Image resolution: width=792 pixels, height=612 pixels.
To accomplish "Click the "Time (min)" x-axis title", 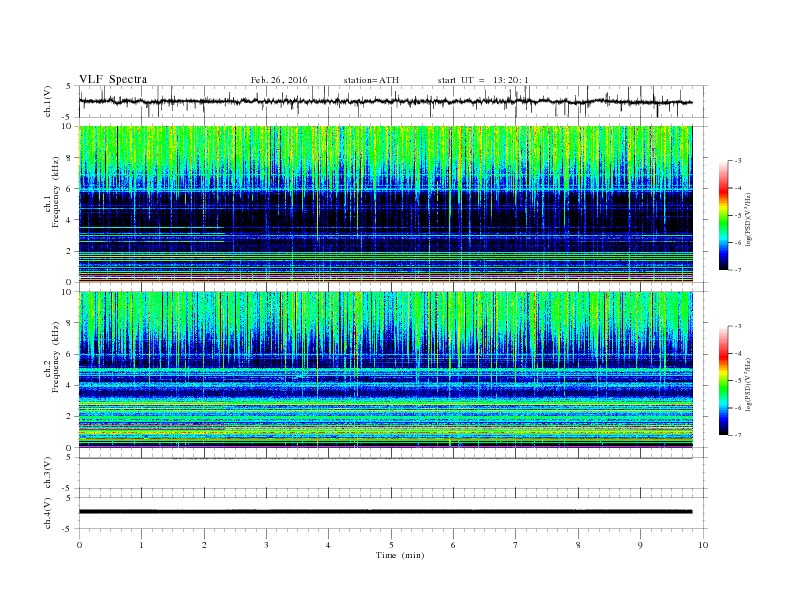I will point(400,555).
